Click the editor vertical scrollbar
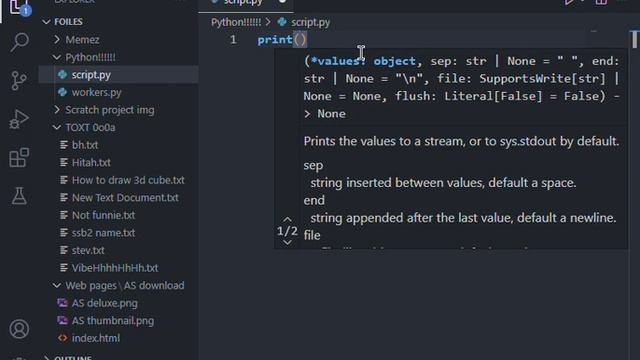Image resolution: width=640 pixels, height=360 pixels. tap(634, 39)
